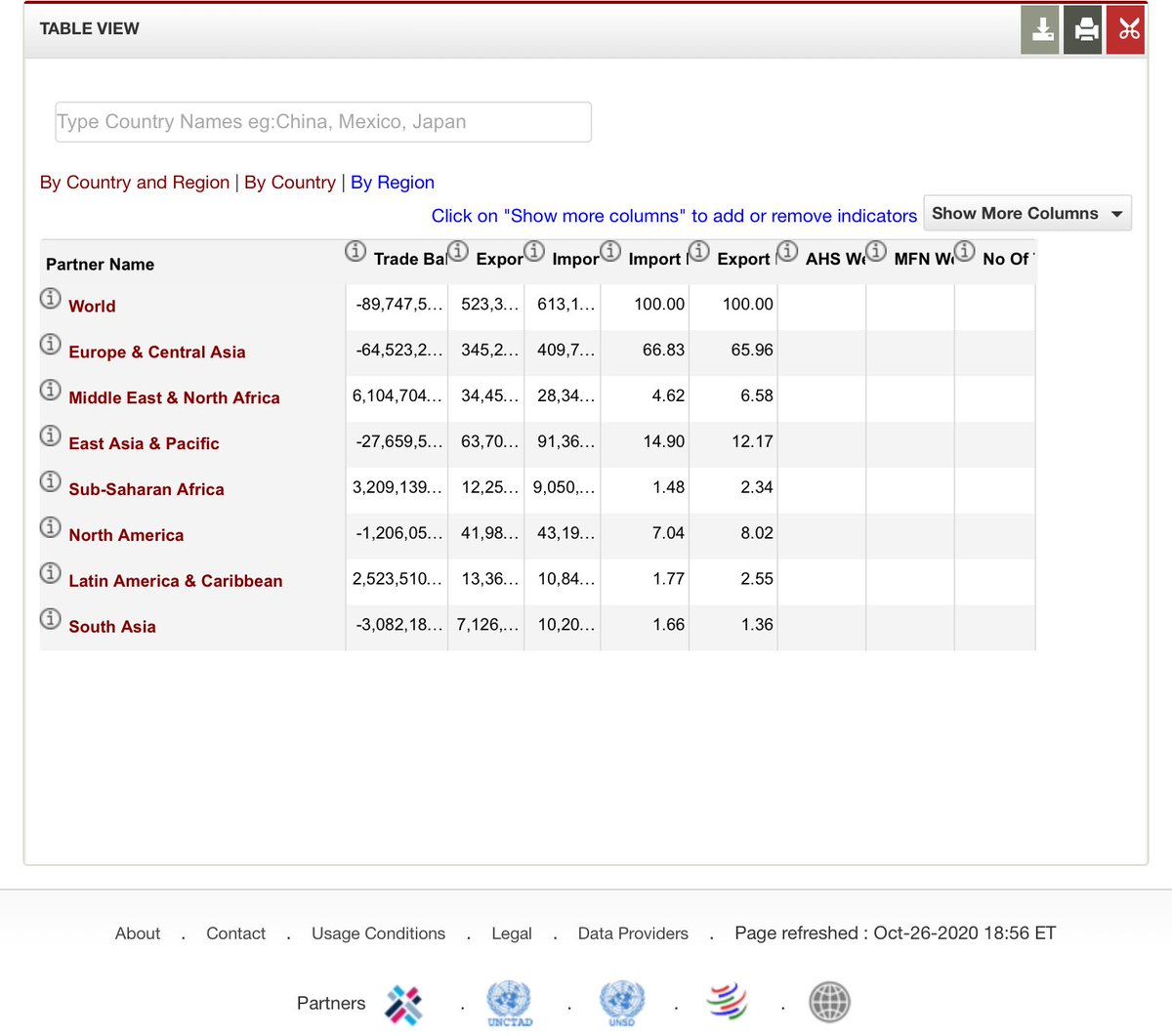Select import share value 66.83
Screen dimensions: 1172x1036
(663, 351)
